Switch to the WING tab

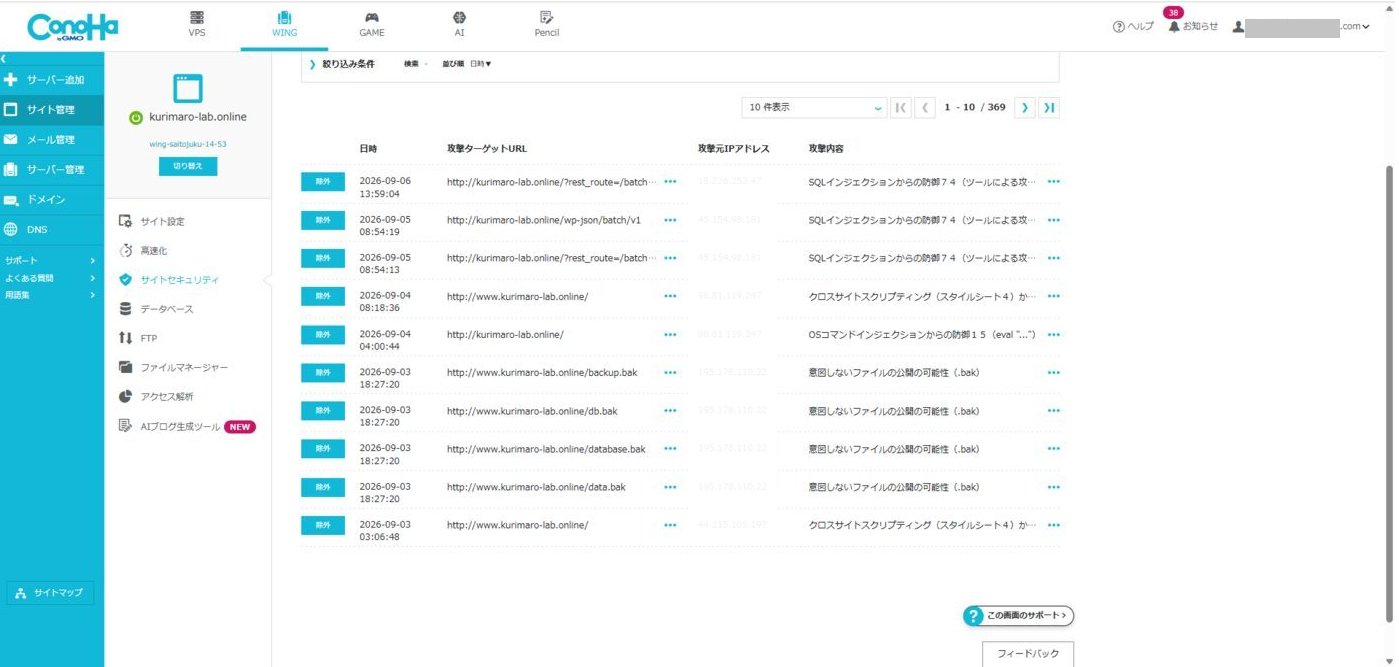(x=284, y=24)
